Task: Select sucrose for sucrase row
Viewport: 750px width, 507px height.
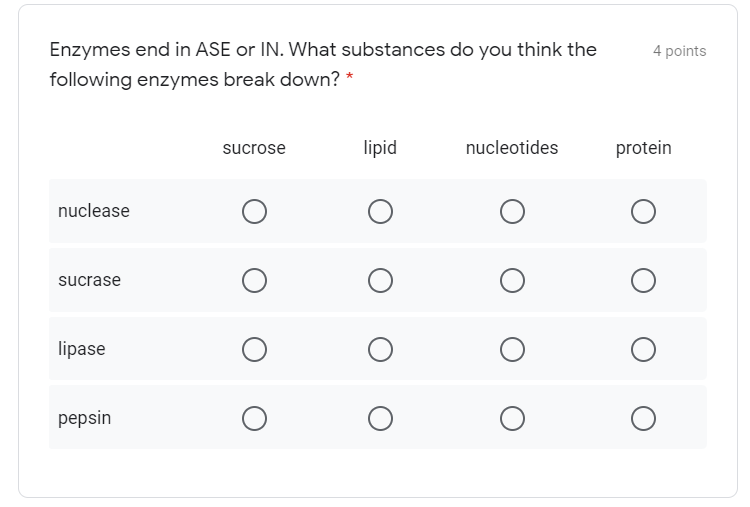Action: point(254,280)
